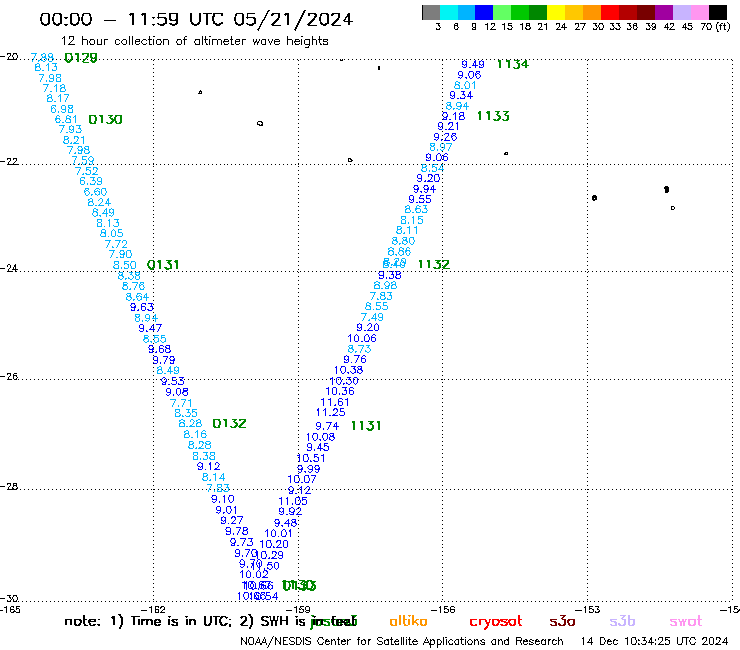This screenshot has width=740, height=650.
Task: Click the wave height value '10.20'
Action: point(274,544)
